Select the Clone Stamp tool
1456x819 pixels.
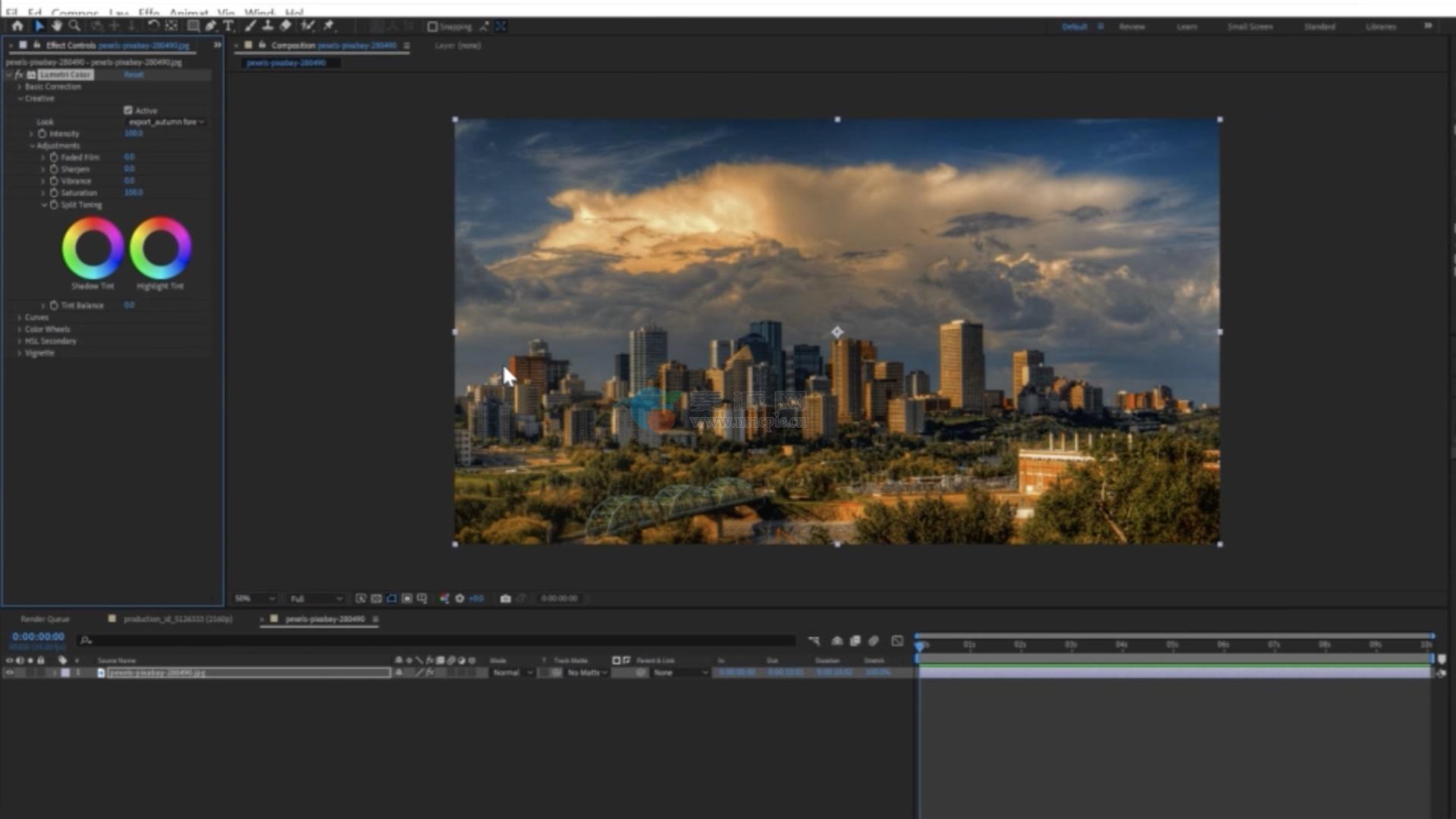click(268, 26)
